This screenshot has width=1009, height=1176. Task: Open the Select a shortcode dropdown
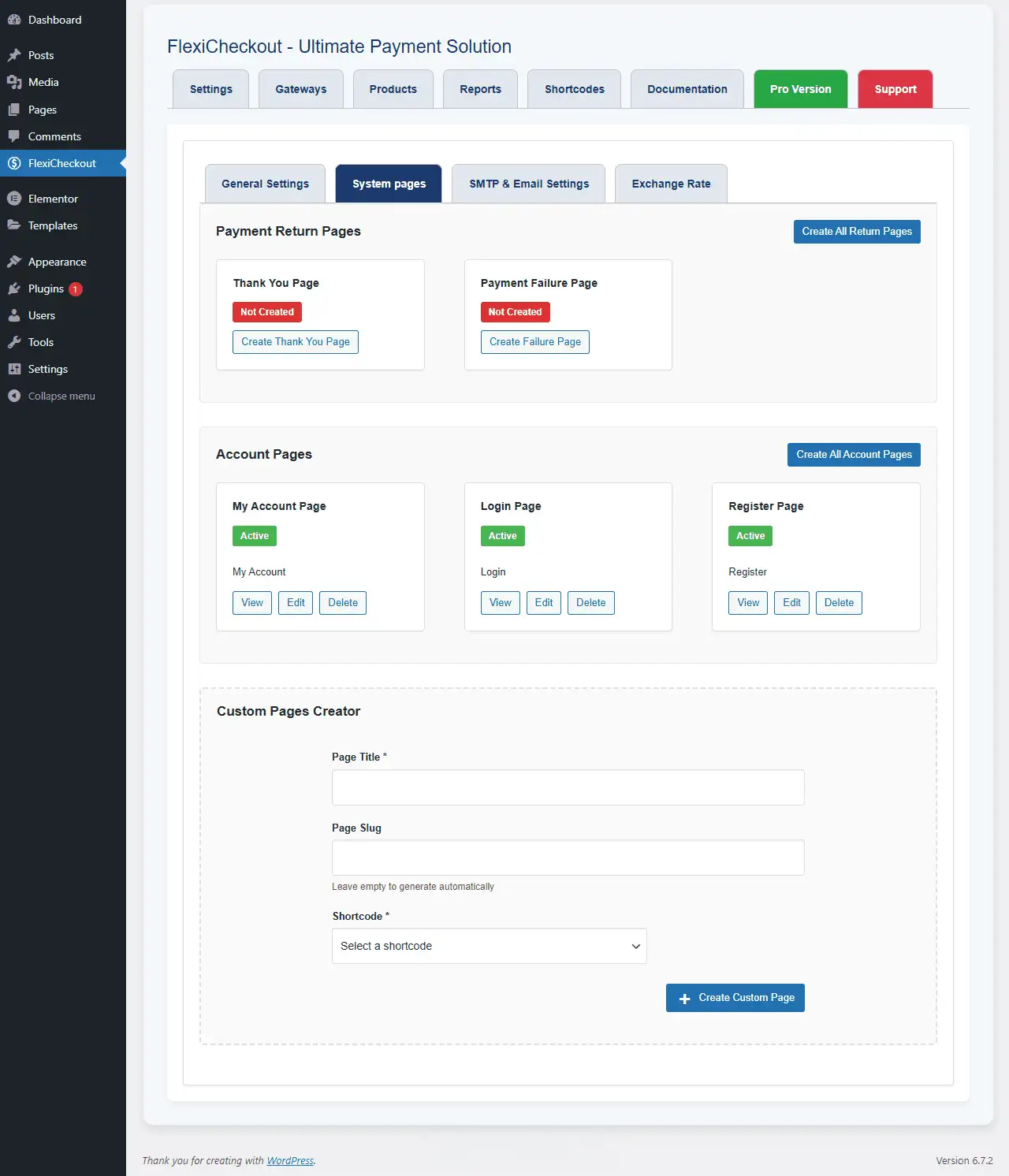click(489, 946)
